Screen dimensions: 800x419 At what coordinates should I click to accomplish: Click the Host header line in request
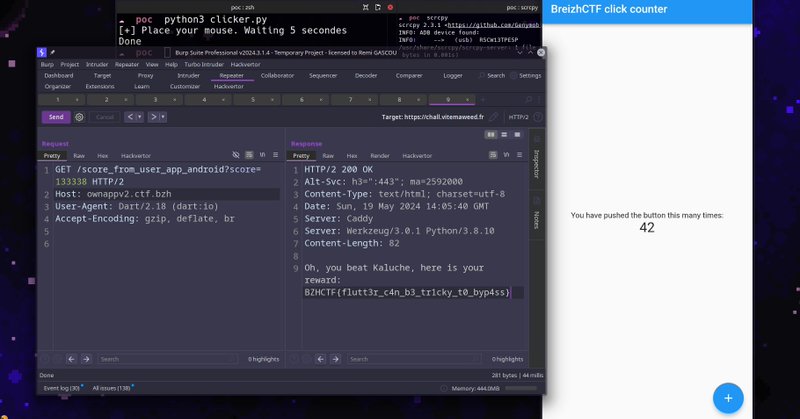[167, 194]
